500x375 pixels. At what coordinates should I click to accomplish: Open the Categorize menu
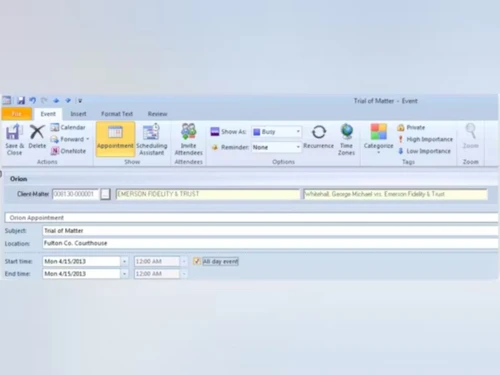click(x=378, y=138)
